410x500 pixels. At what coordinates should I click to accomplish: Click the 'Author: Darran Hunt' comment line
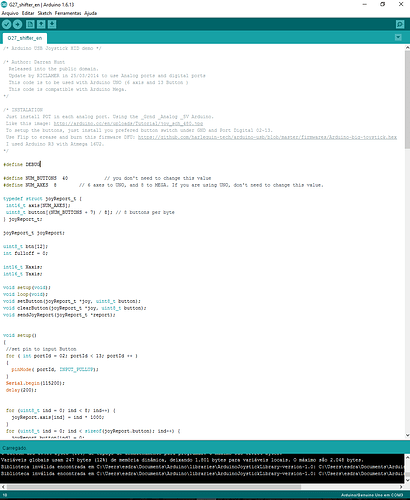[34, 62]
